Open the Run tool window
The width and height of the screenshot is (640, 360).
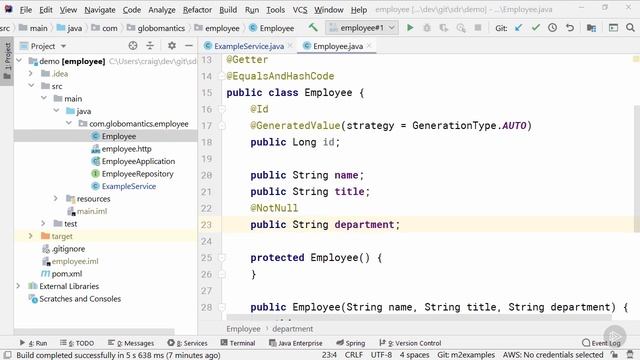(x=33, y=343)
